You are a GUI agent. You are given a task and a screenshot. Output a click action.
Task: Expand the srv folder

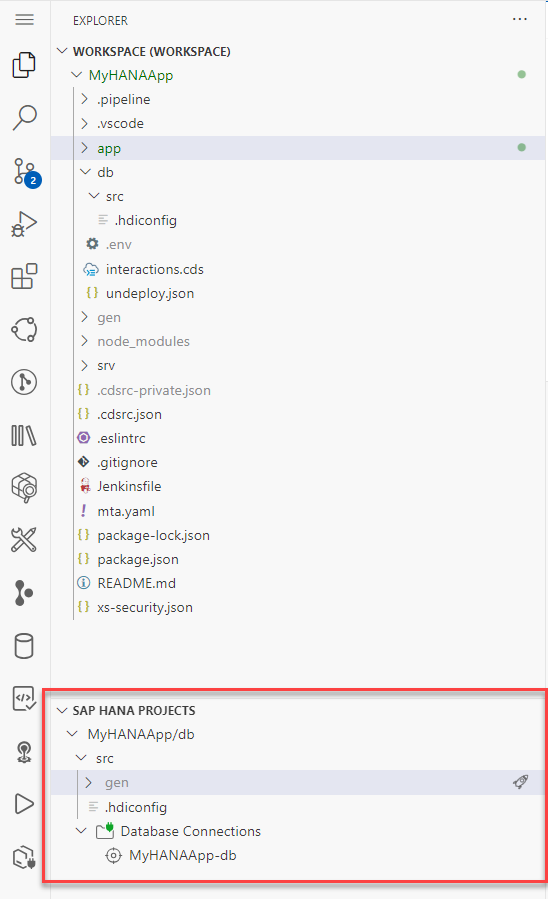[x=85, y=365]
